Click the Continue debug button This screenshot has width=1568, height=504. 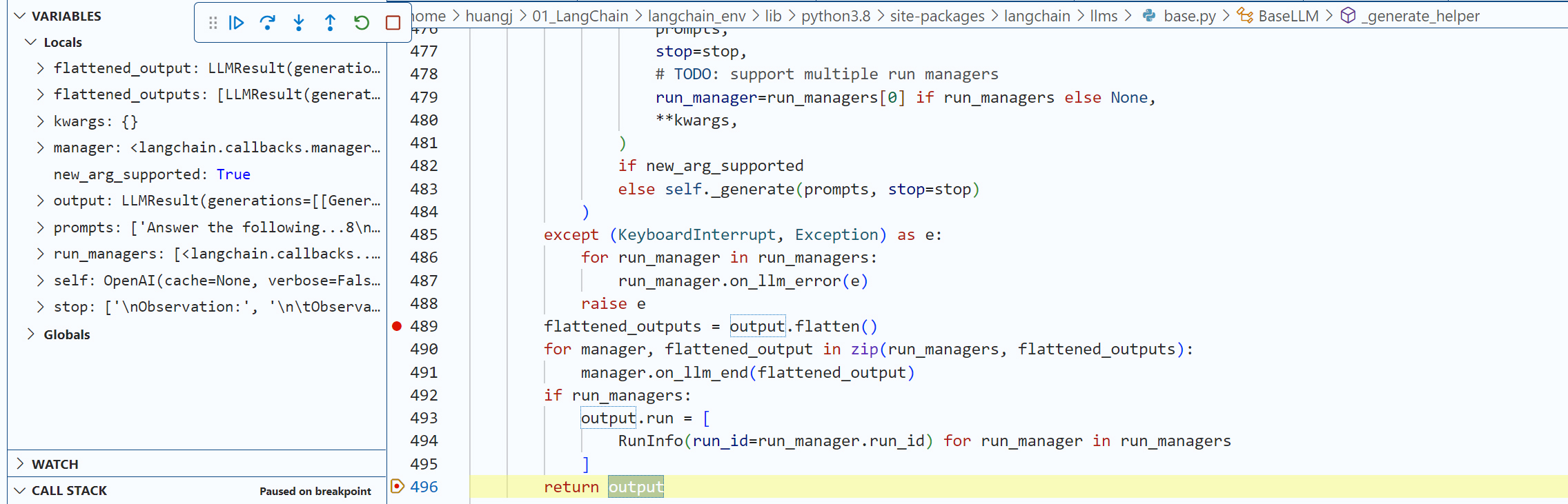[236, 23]
